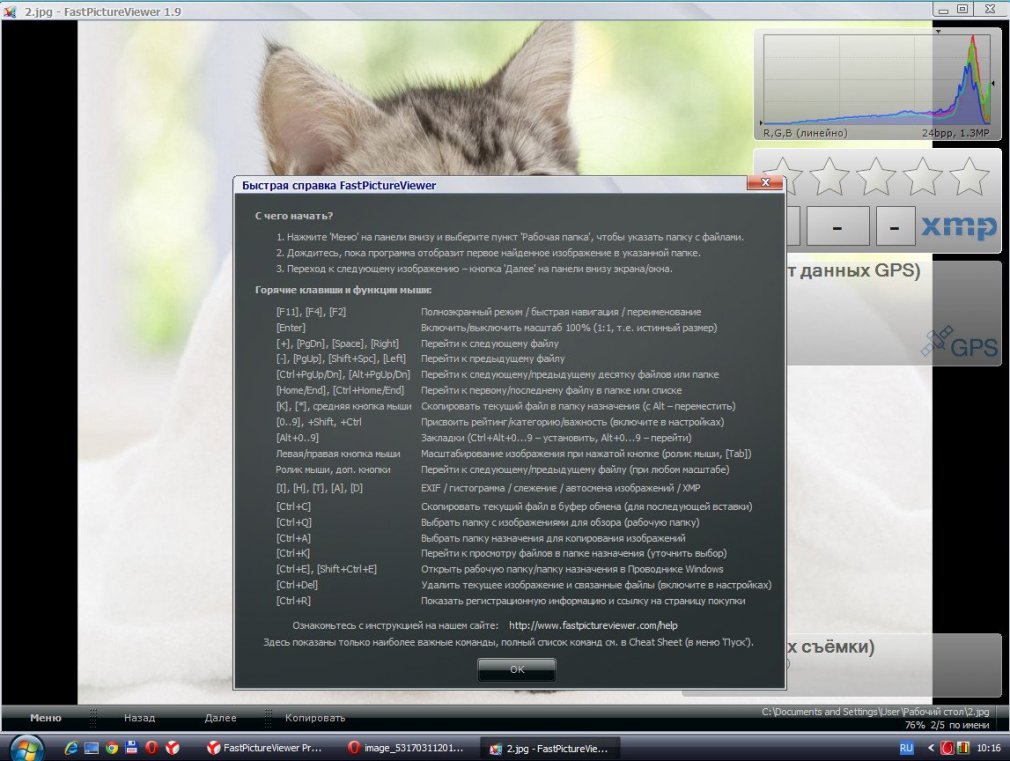Click the "[Alt+0..9]" shortcut text
The width and height of the screenshot is (1010, 761).
coord(297,438)
